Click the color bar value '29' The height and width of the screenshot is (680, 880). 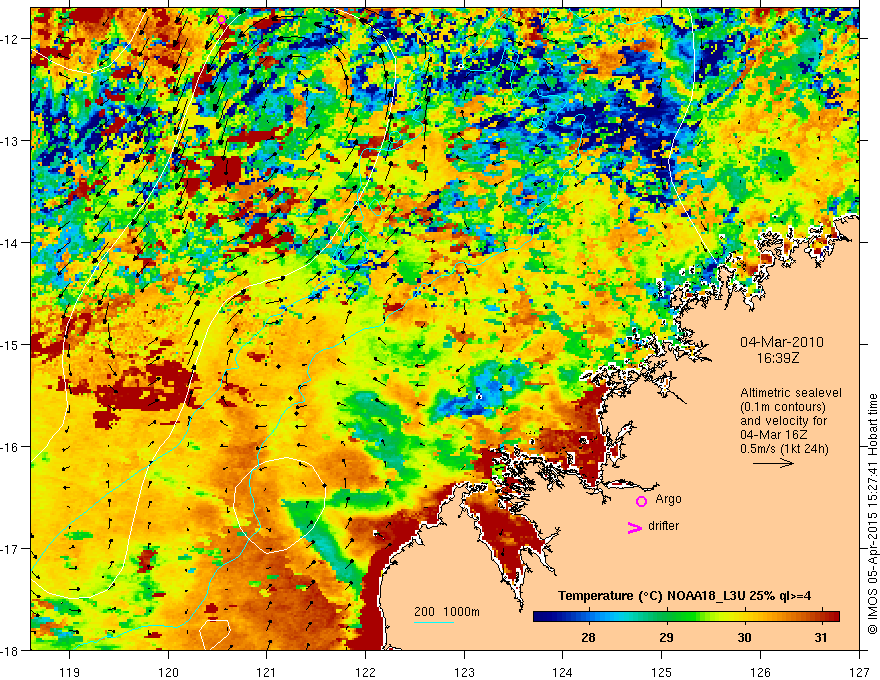666,638
